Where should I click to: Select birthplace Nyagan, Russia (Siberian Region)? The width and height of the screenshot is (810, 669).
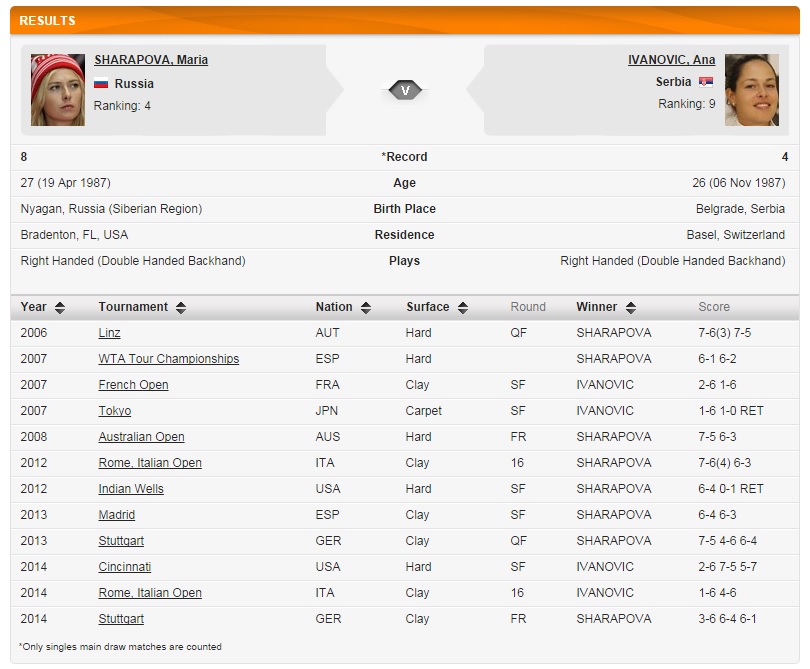pyautogui.click(x=111, y=209)
